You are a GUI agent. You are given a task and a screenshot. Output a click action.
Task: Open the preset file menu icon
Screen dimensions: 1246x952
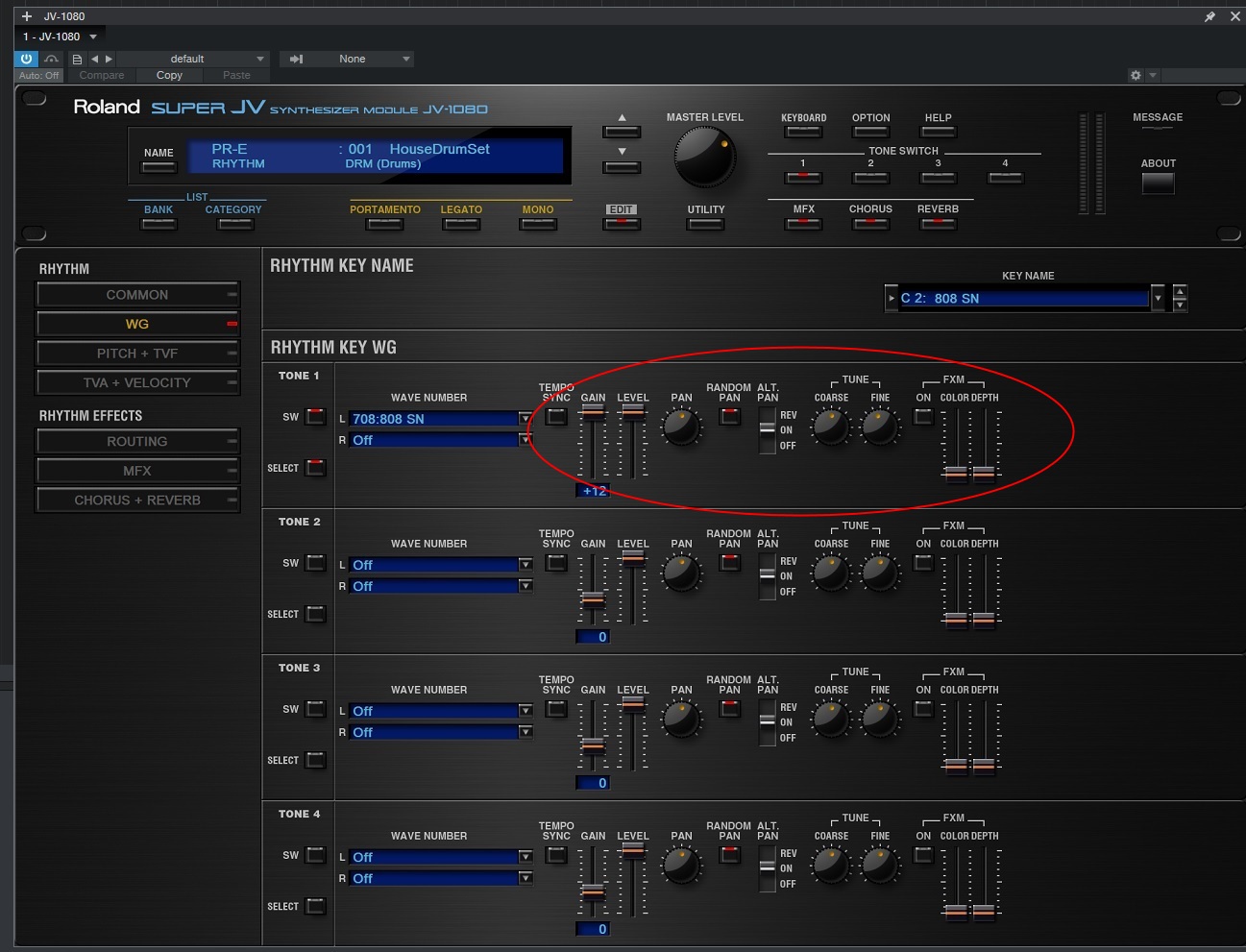point(77,59)
